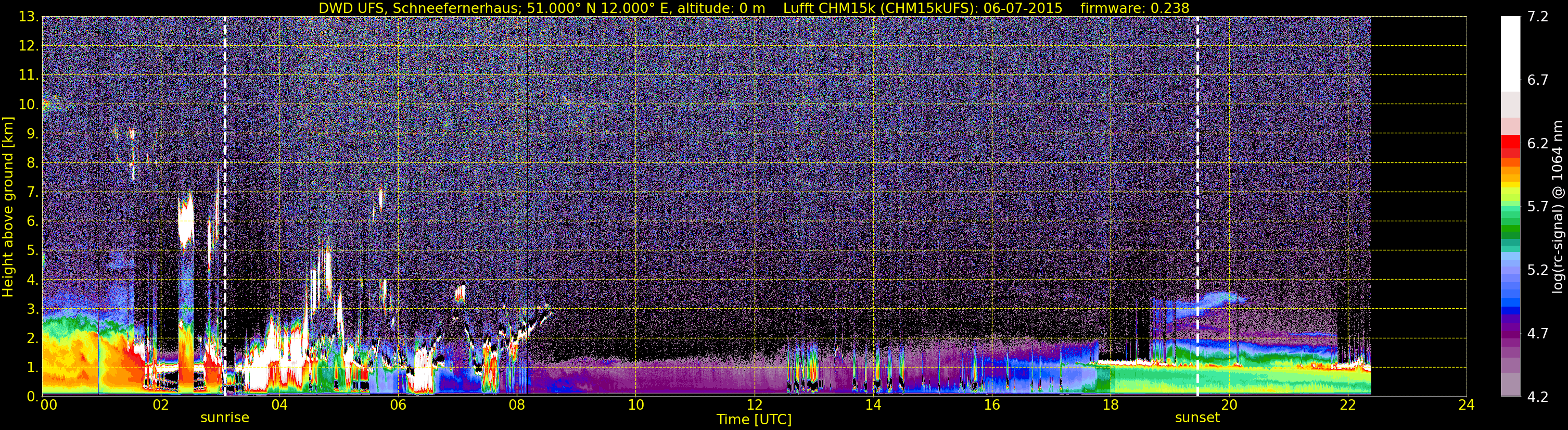Click the '14' time axis tick label
The height and width of the screenshot is (430, 1568).
873,405
